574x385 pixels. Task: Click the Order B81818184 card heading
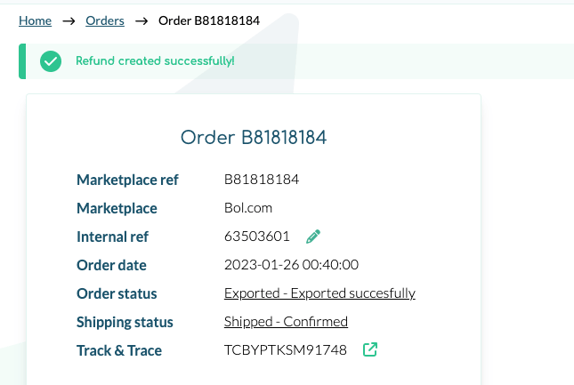coord(253,138)
